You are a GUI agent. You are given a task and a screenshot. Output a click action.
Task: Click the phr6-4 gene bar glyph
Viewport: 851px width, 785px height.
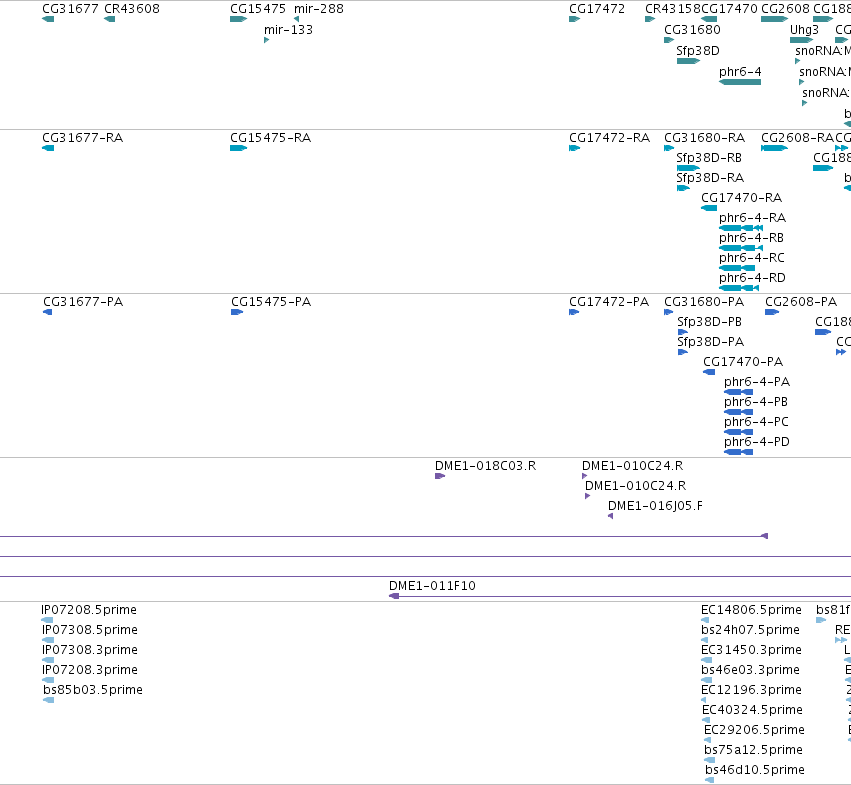coord(740,82)
